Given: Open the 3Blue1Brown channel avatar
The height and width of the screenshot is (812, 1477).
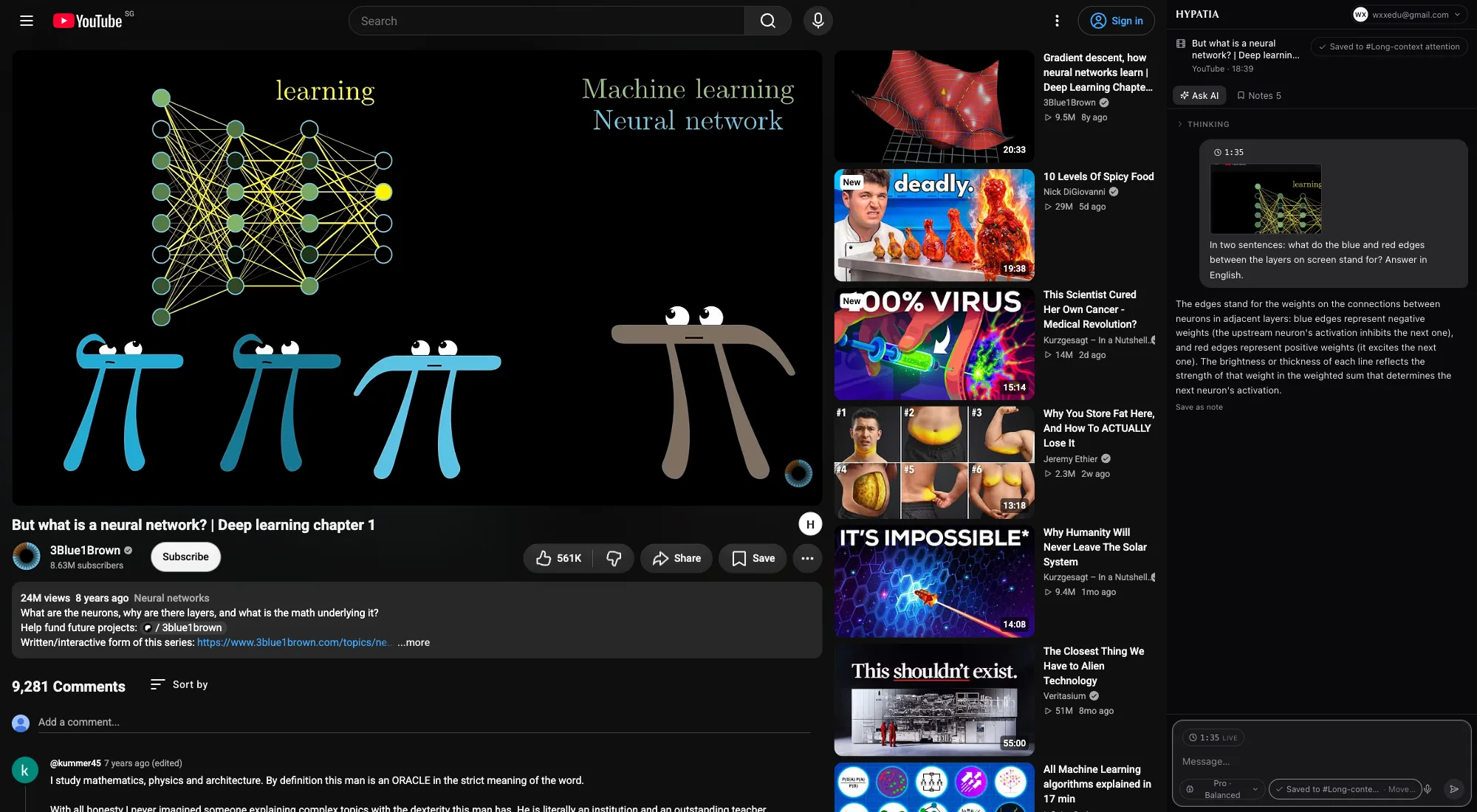Looking at the screenshot, I should pos(27,557).
